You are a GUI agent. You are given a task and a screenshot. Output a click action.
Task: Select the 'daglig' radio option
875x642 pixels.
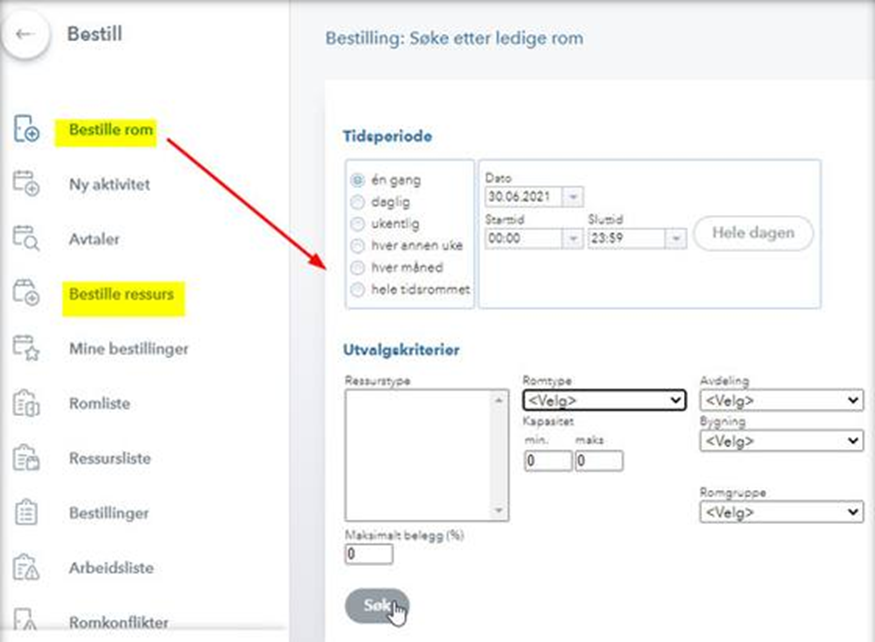[x=358, y=202]
